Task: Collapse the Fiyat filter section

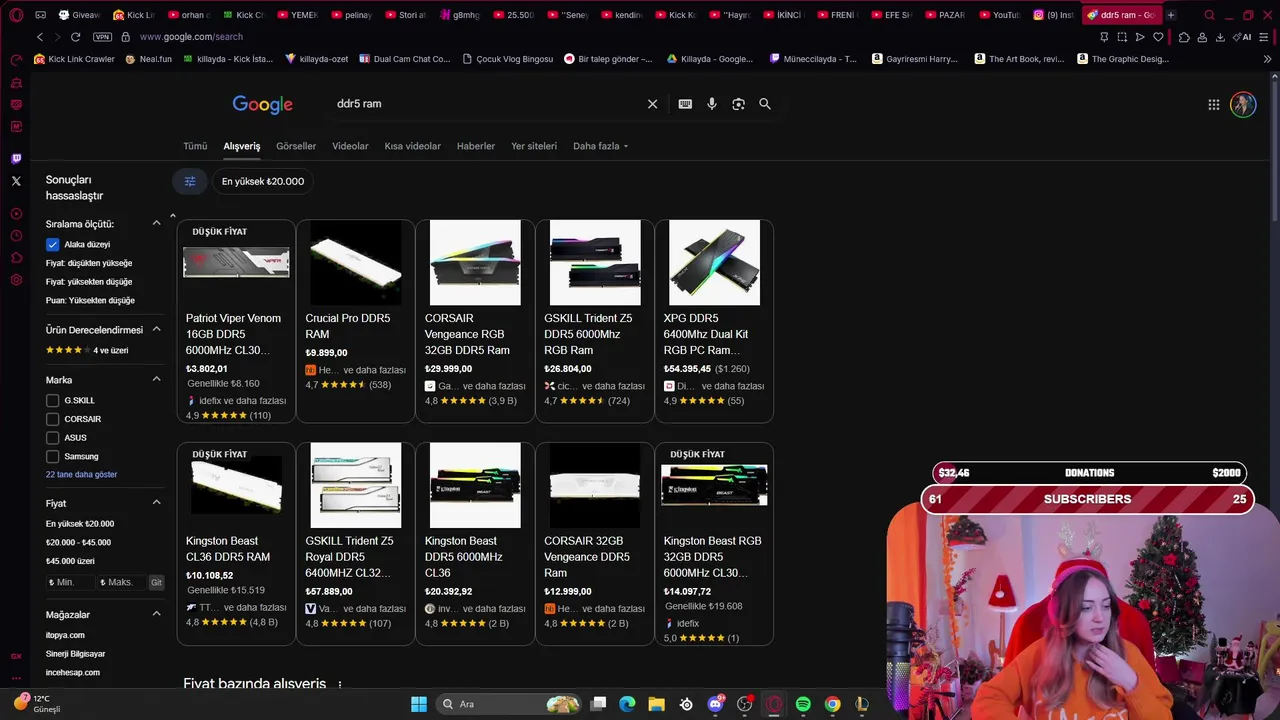Action: pyautogui.click(x=156, y=503)
